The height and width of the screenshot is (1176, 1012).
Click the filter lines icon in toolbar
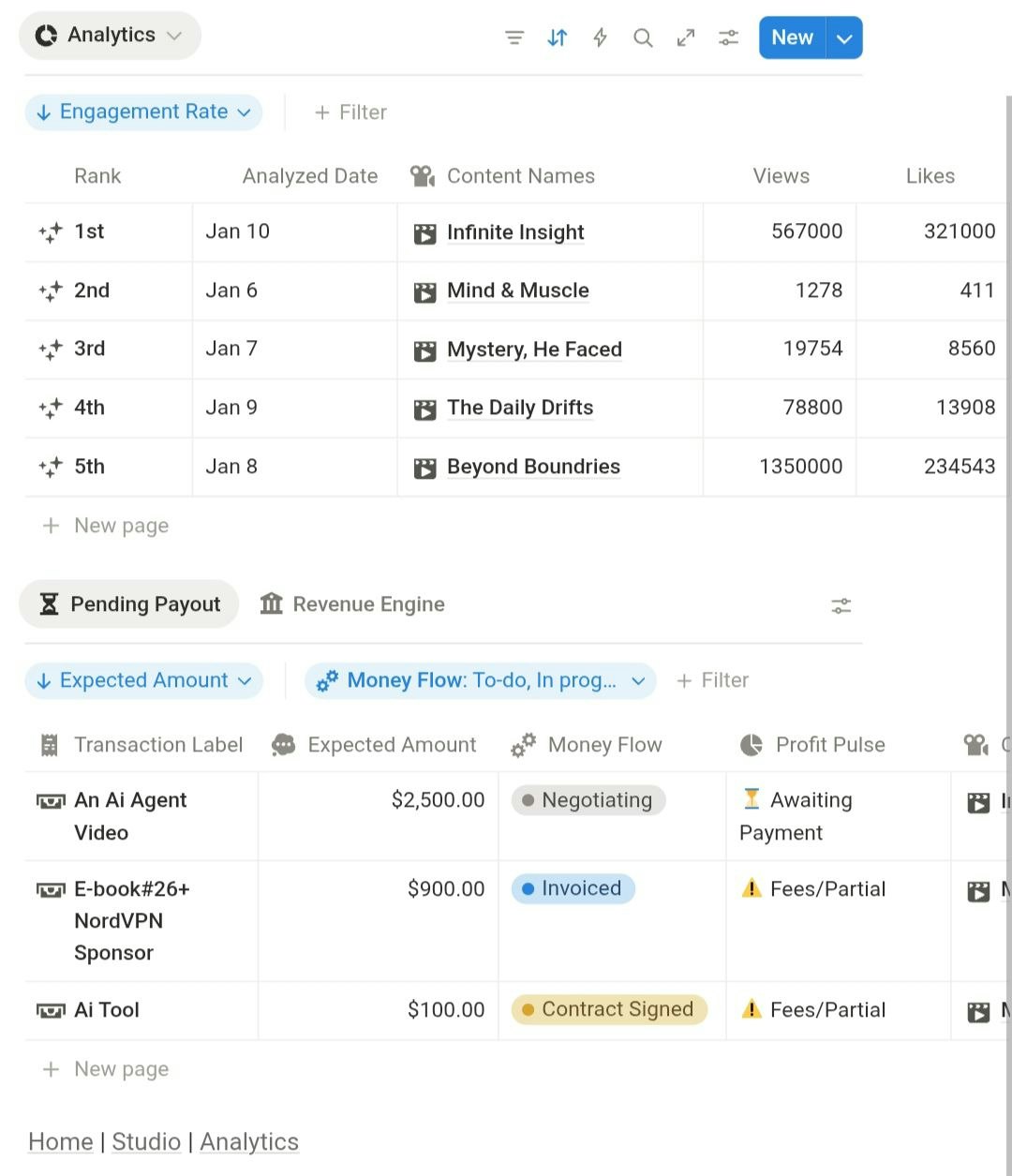coord(514,37)
